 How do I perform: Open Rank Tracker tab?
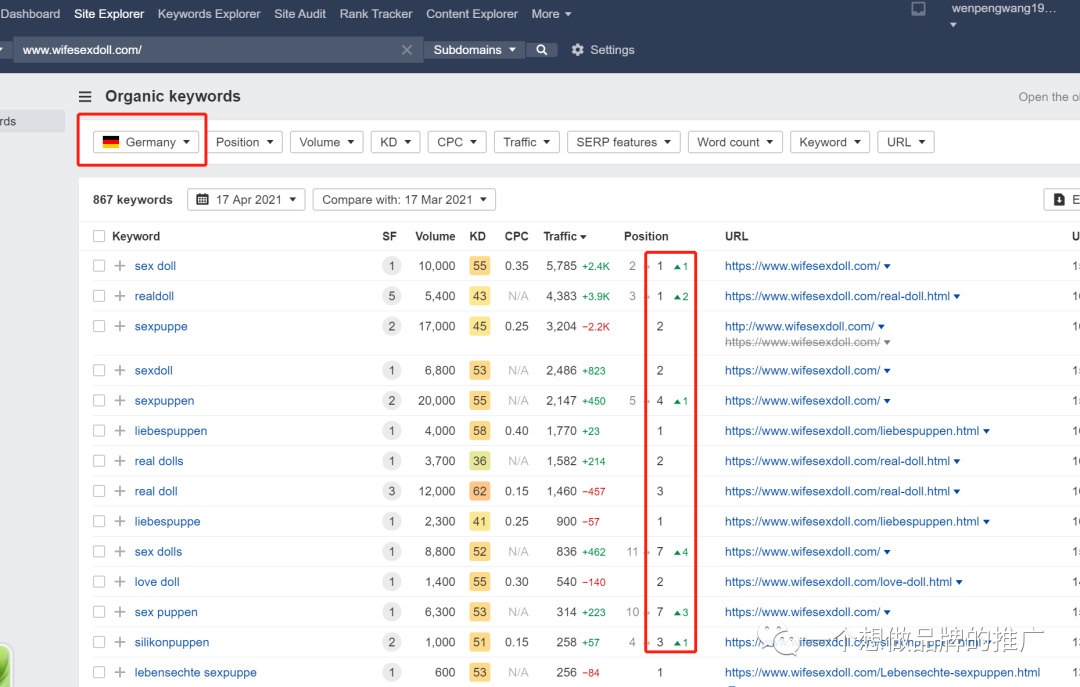375,14
